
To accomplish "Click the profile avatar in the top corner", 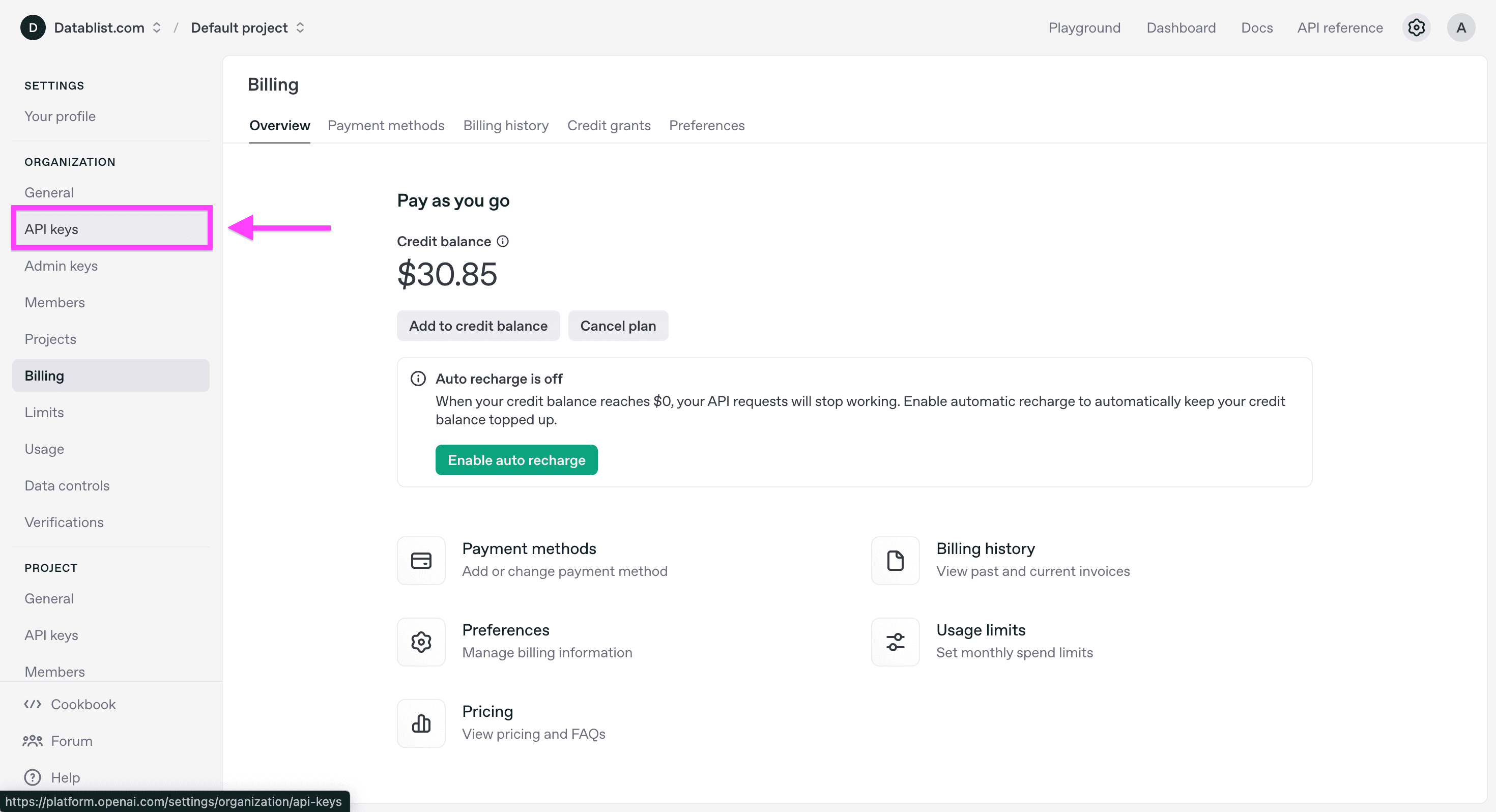I will 1462,27.
